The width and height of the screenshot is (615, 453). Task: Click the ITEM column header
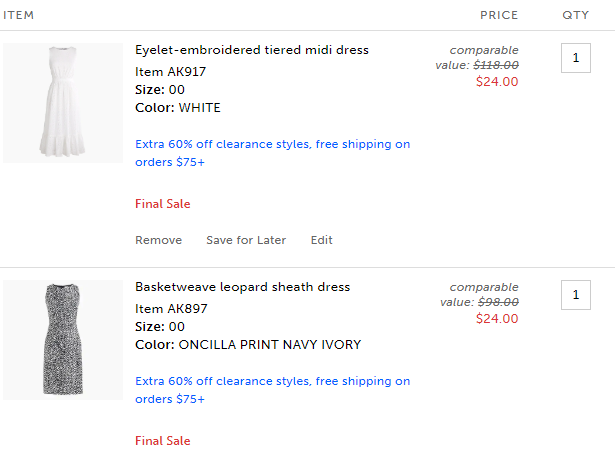point(18,15)
